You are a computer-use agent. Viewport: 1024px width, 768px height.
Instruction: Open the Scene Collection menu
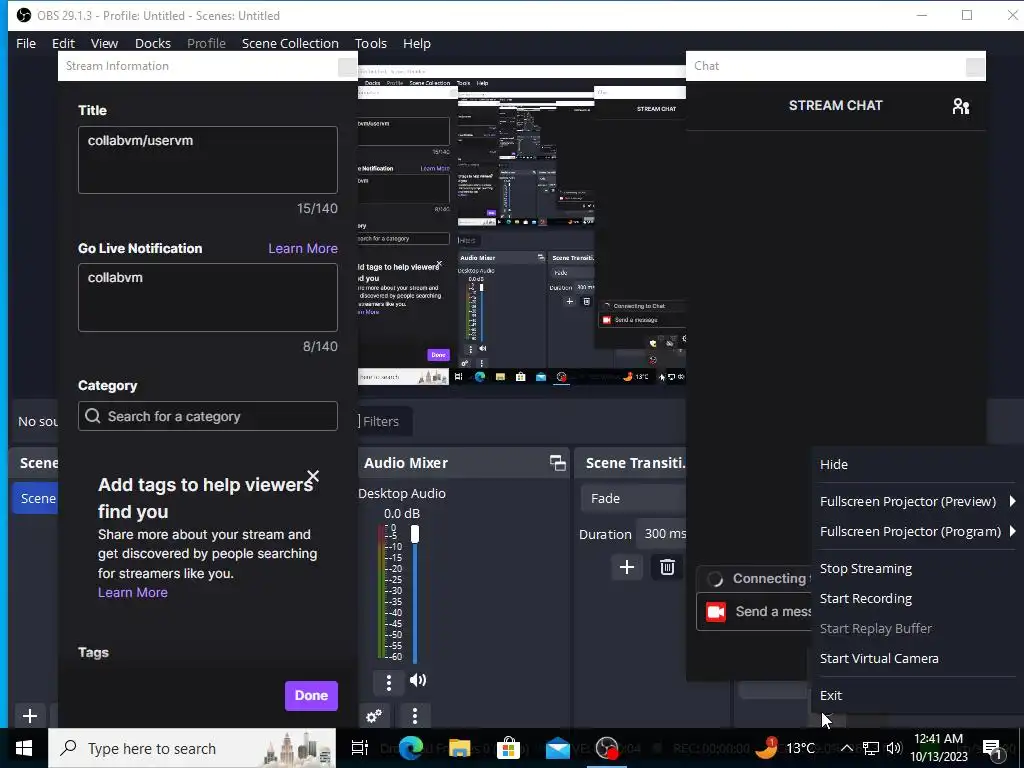290,43
